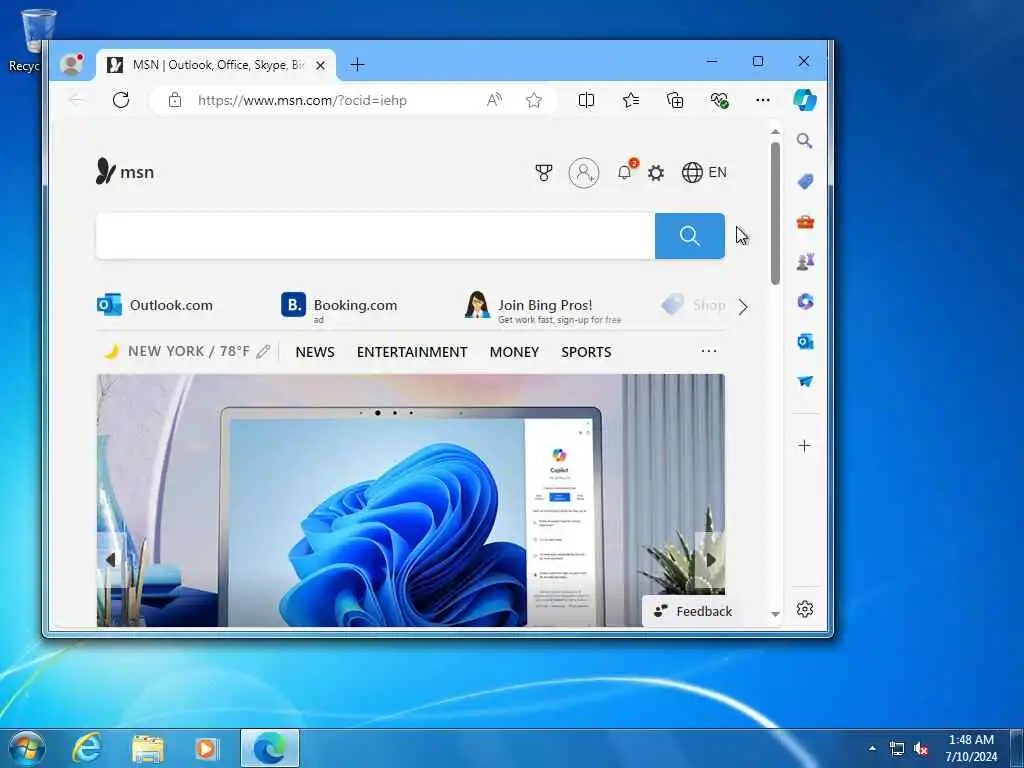Open File Explorer from taskbar

point(148,748)
